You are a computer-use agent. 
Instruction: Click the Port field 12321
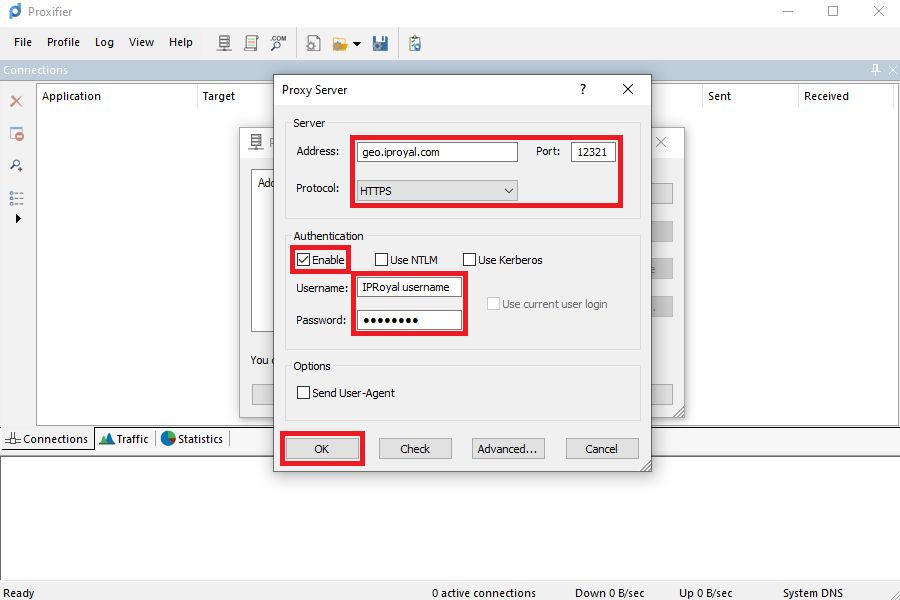click(593, 152)
